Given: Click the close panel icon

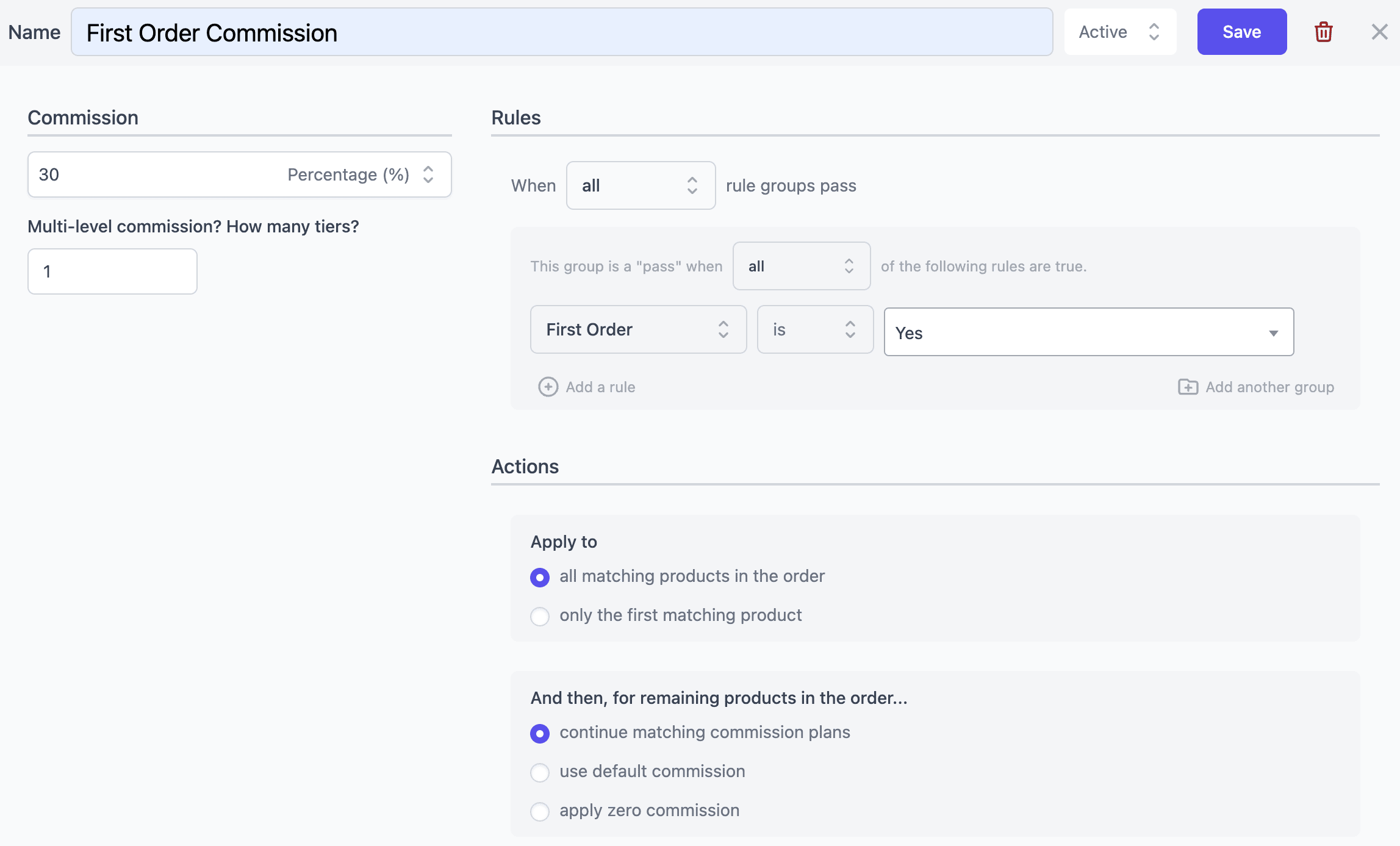Looking at the screenshot, I should coord(1379,32).
